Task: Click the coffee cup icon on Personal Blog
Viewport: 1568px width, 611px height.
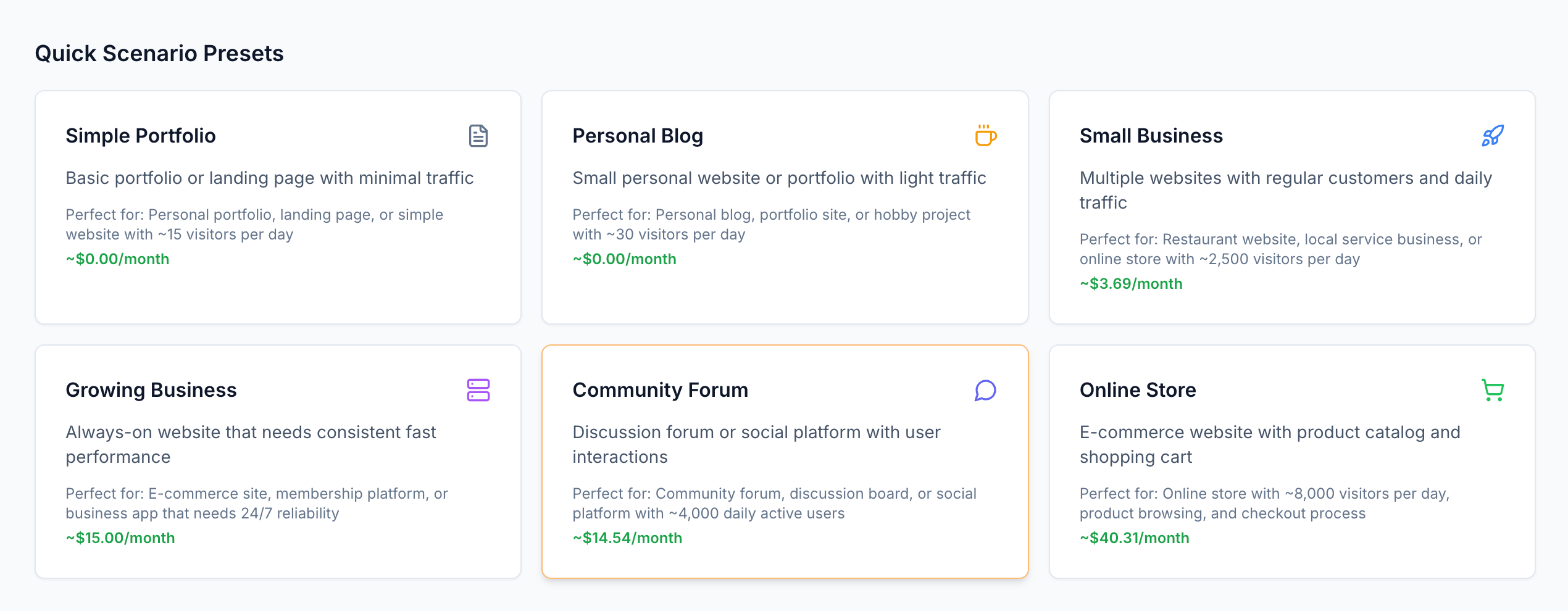Action: tap(986, 136)
